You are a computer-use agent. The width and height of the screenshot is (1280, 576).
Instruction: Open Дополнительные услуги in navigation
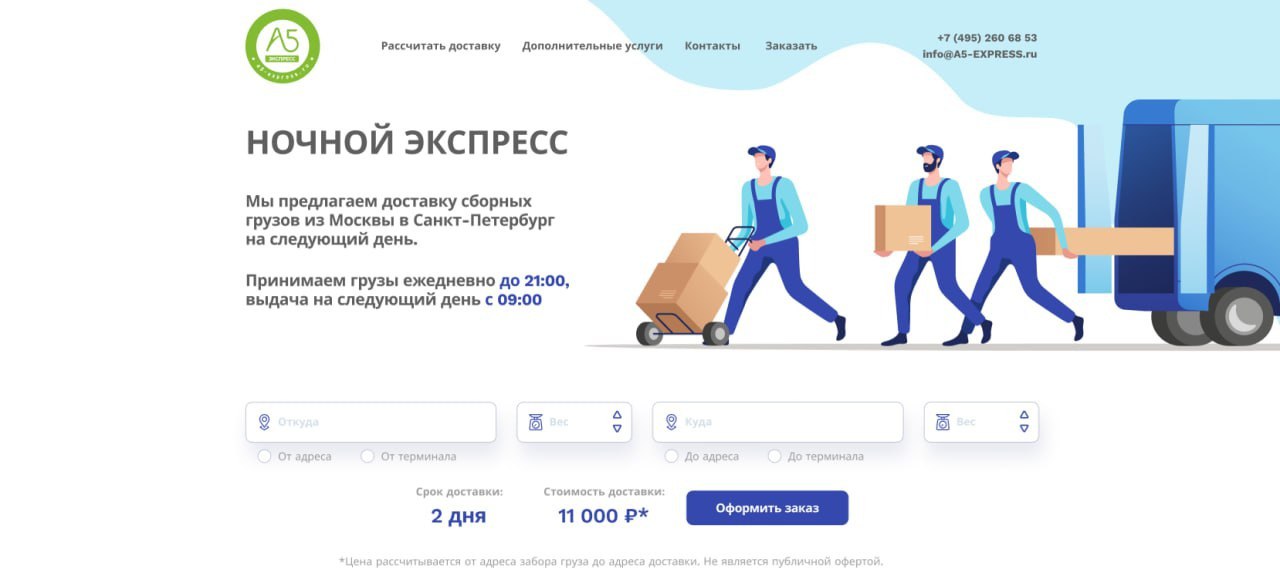(592, 46)
